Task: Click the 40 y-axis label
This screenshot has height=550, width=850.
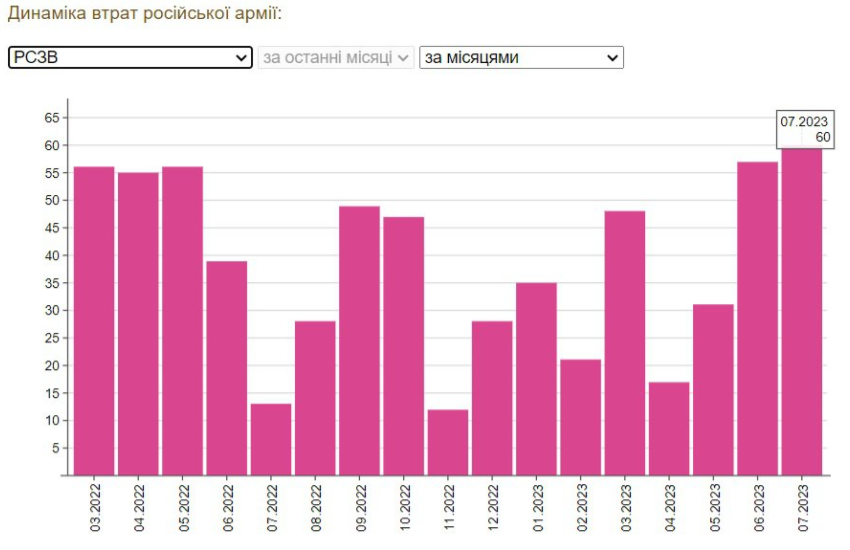Action: [52, 255]
